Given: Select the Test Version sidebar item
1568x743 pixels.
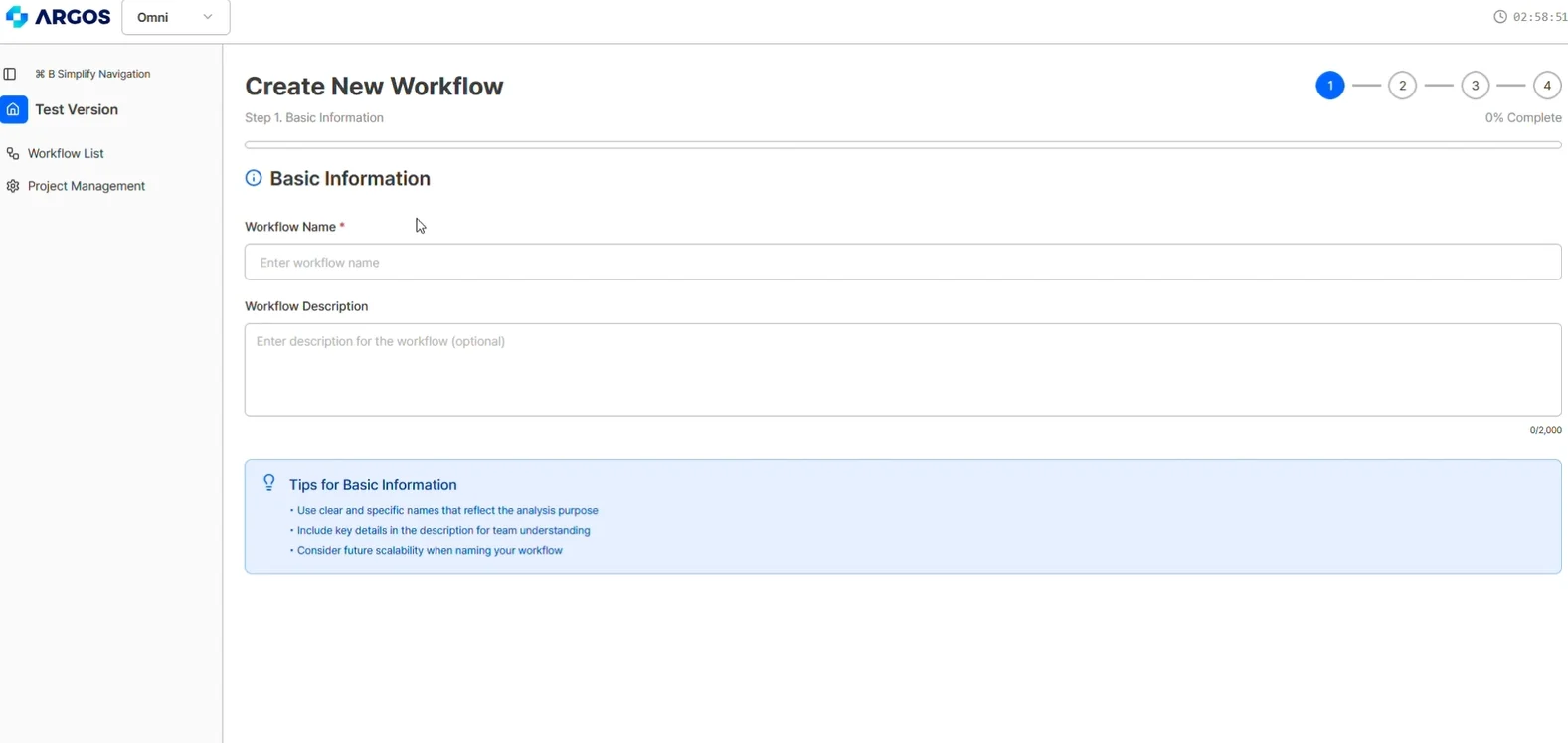Looking at the screenshot, I should tap(77, 109).
